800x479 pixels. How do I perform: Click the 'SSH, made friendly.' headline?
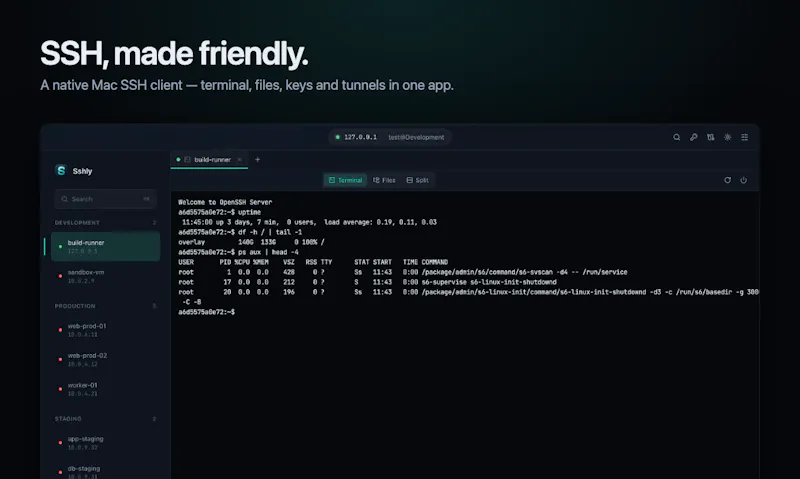click(174, 54)
